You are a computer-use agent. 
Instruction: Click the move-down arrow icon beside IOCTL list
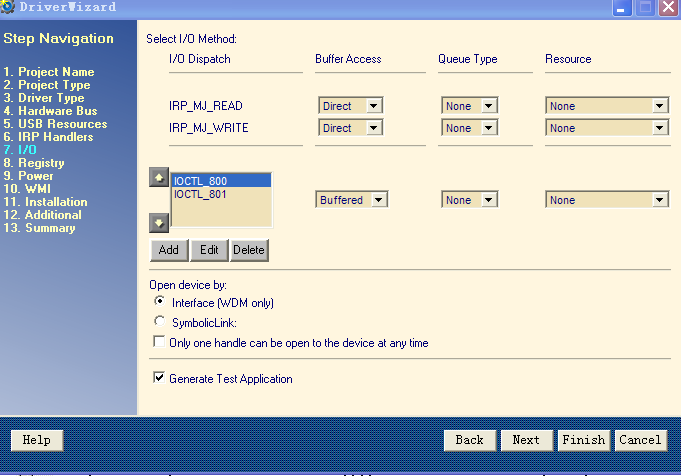pos(158,222)
